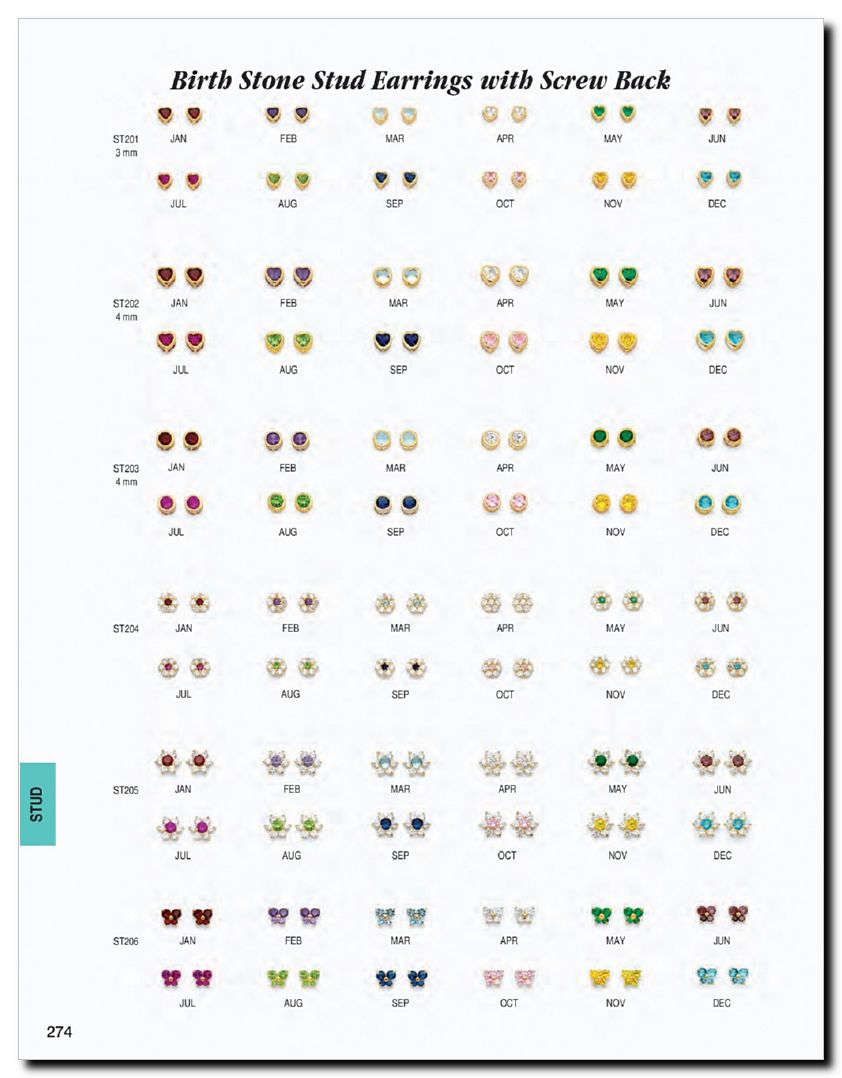Select the ST201 DEC blue heart earrings
842x1078 pixels.
point(719,179)
